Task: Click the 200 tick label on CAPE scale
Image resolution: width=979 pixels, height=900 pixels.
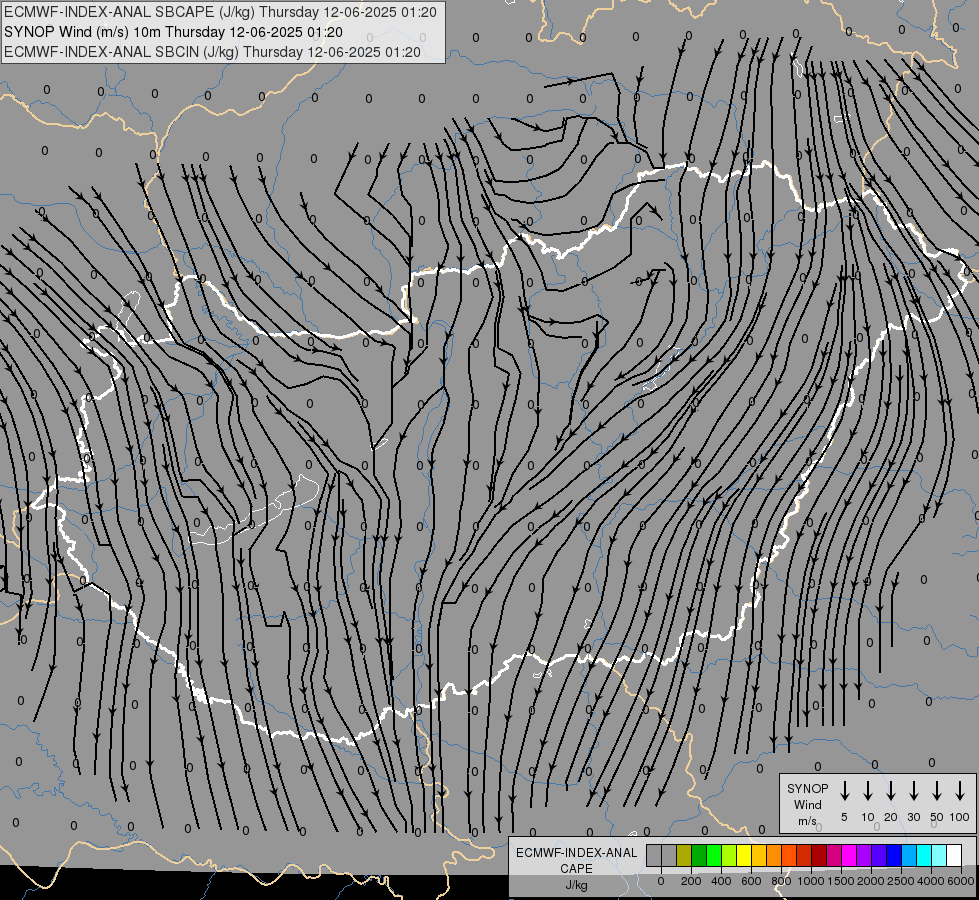Action: tap(691, 881)
